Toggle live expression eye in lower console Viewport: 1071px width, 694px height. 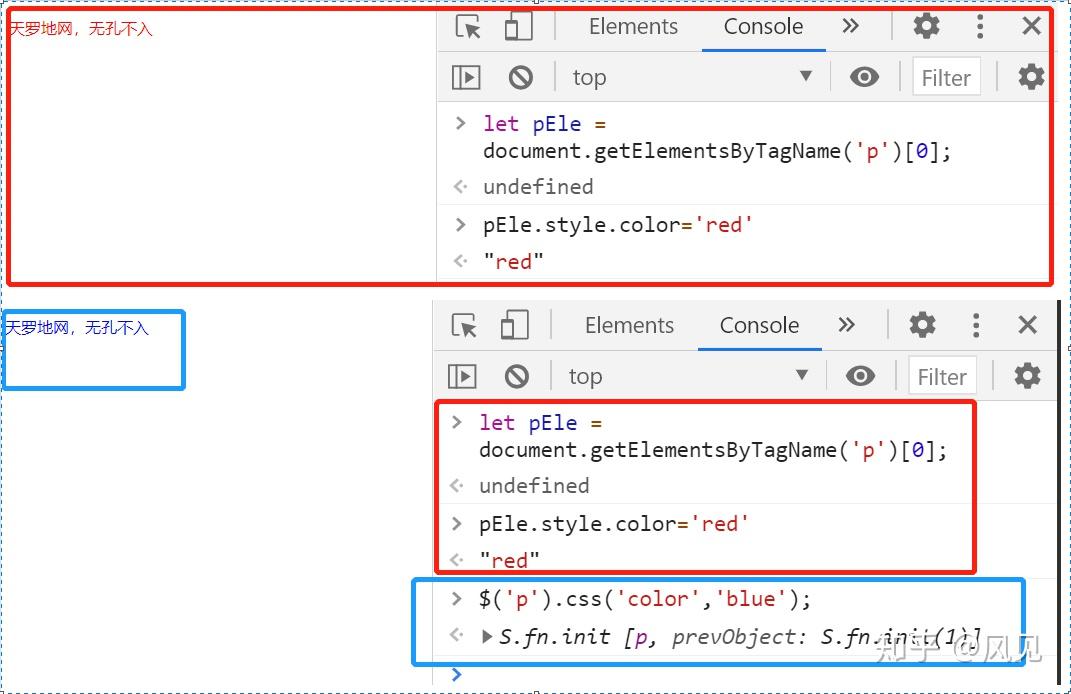[860, 376]
